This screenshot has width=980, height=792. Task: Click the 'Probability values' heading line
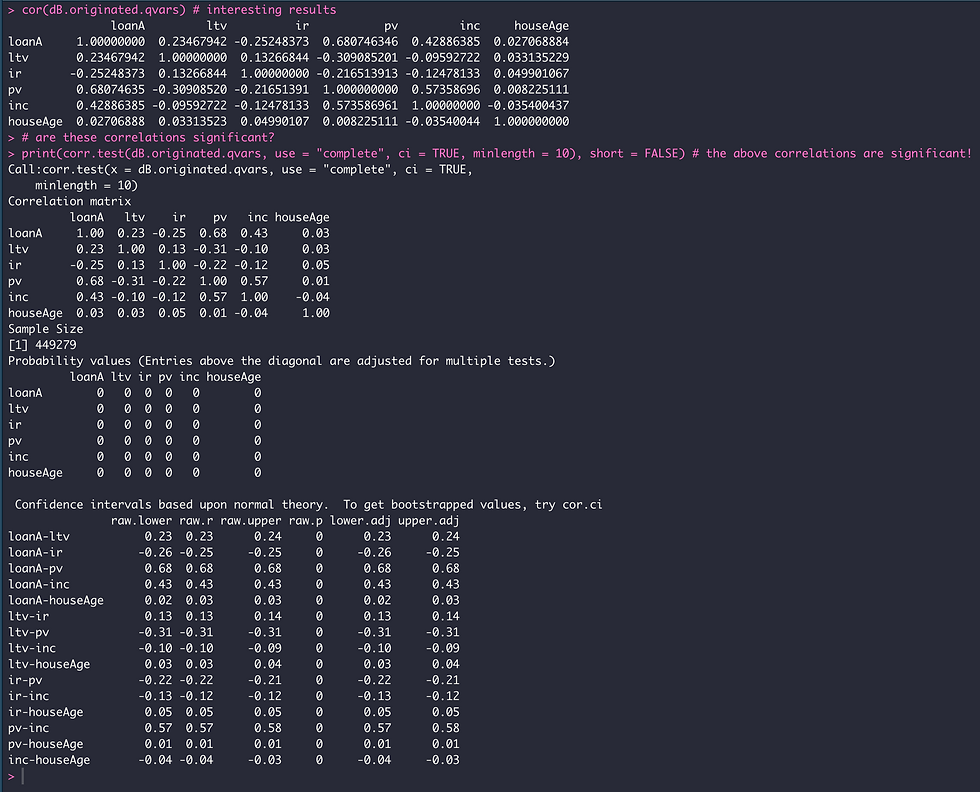pyautogui.click(x=281, y=361)
